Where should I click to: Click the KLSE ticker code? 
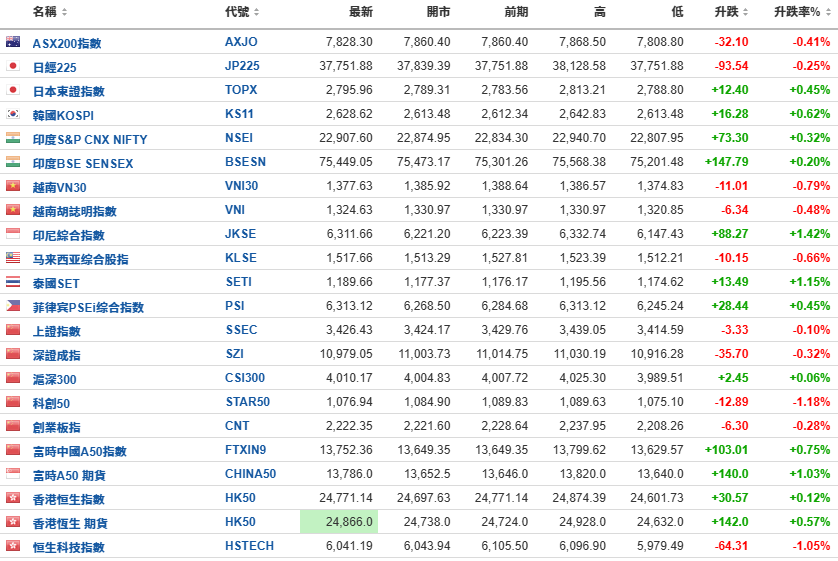coord(240,258)
